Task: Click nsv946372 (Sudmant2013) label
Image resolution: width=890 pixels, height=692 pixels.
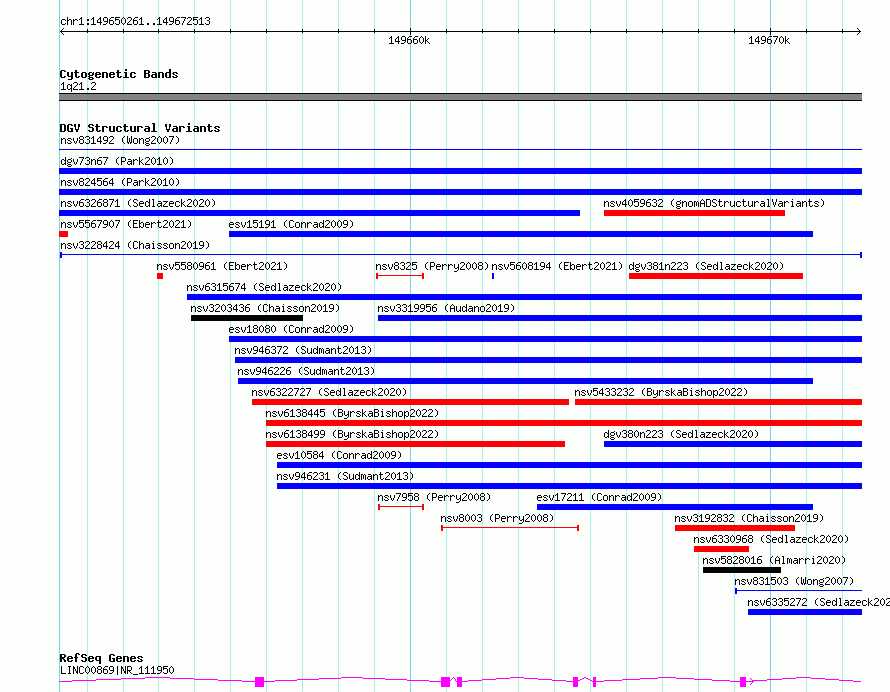Action: pos(303,350)
